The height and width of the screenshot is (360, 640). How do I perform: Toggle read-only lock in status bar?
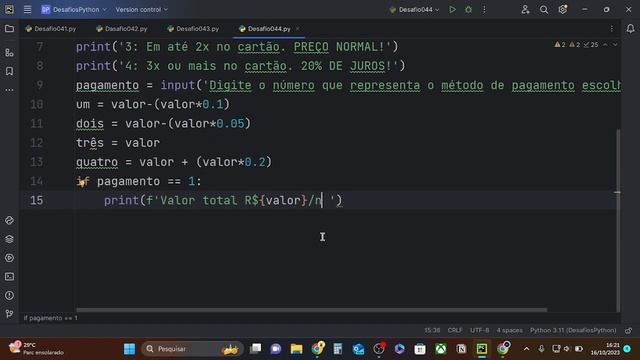pyautogui.click(x=629, y=330)
